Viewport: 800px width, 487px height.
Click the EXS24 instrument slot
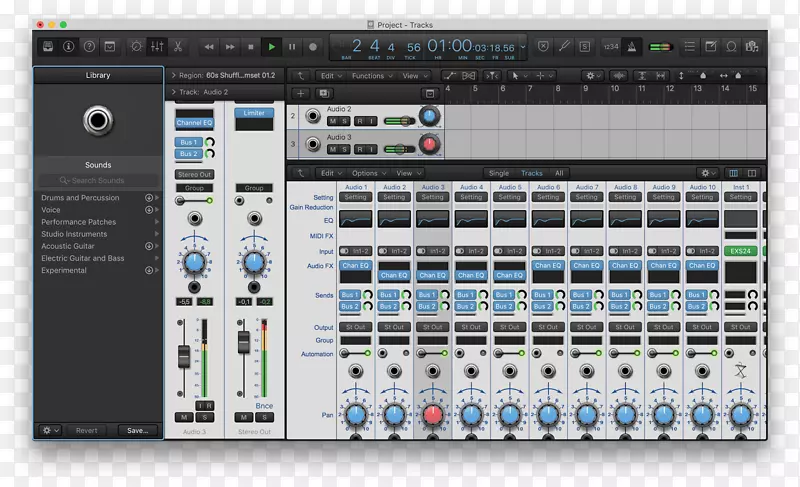pos(741,251)
